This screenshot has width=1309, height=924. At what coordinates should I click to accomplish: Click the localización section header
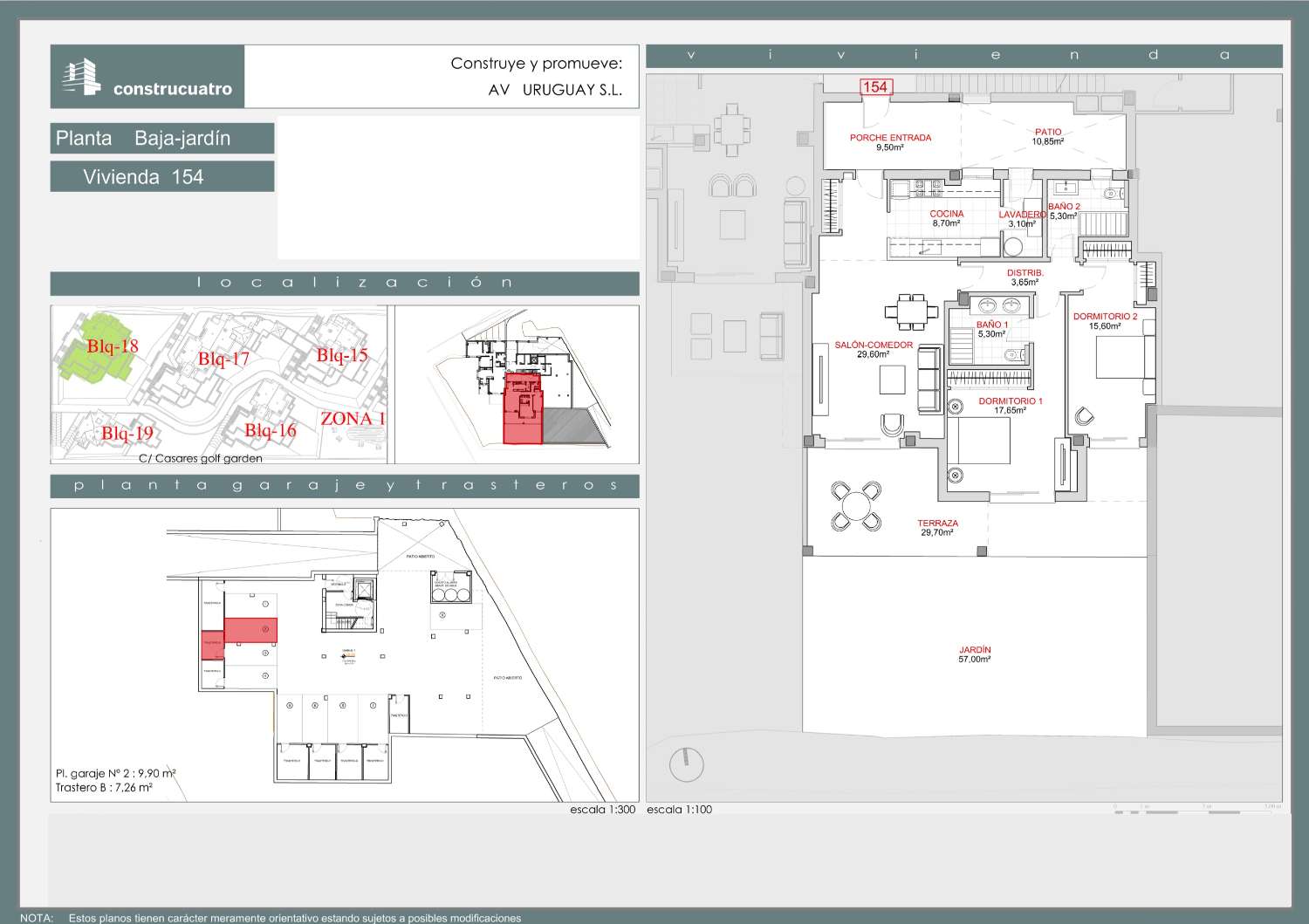coord(345,283)
